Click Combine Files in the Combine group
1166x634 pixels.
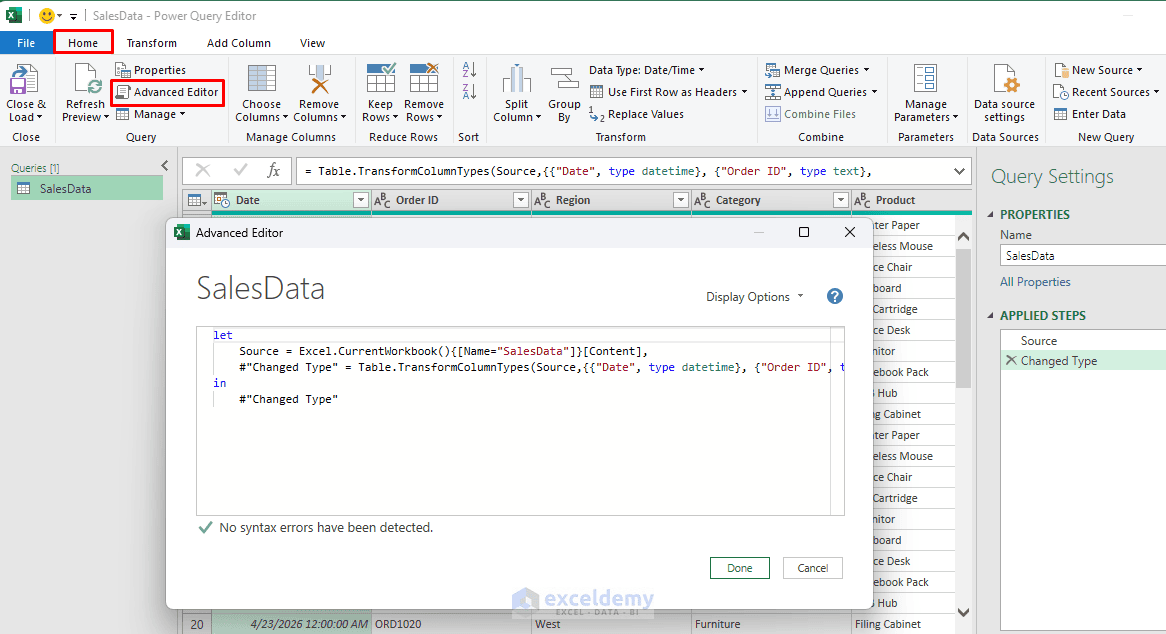tap(811, 114)
